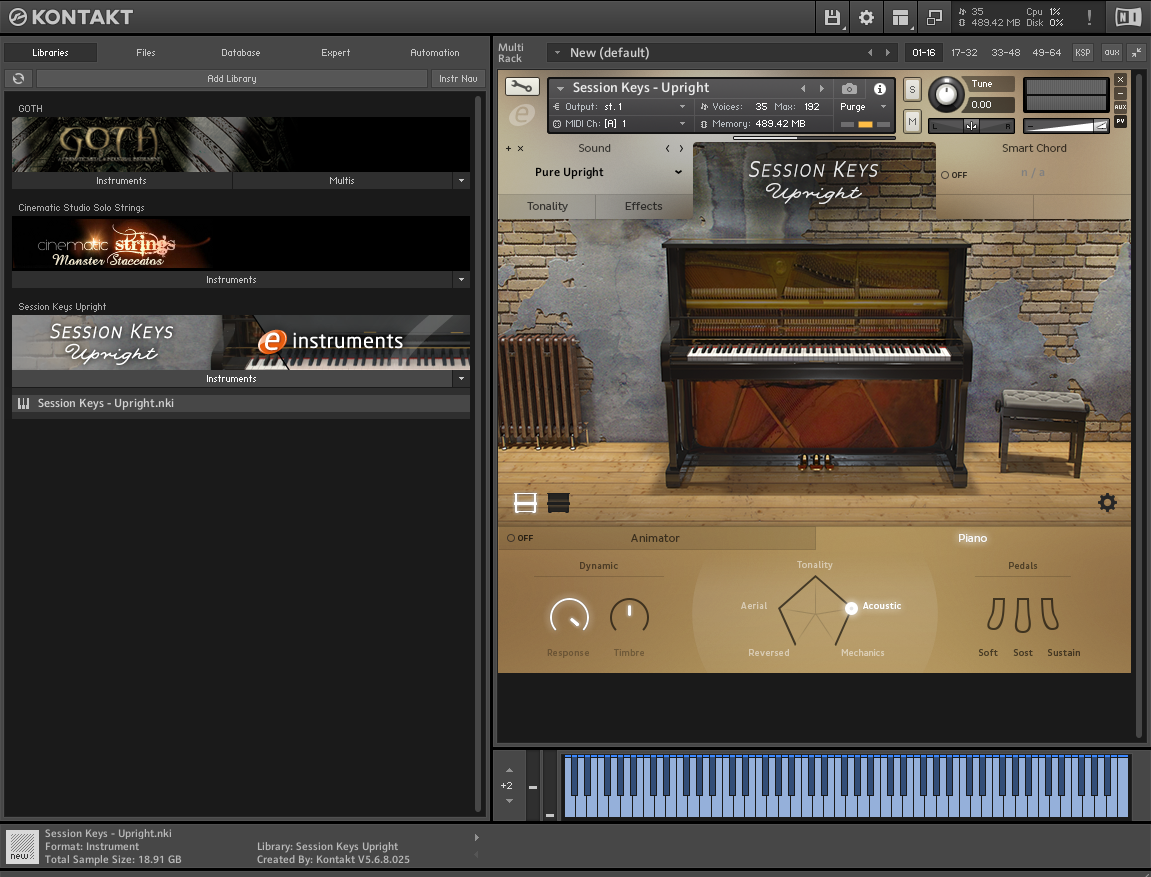Open the Animator panel
Viewport: 1151px width, 877px height.
[x=655, y=538]
